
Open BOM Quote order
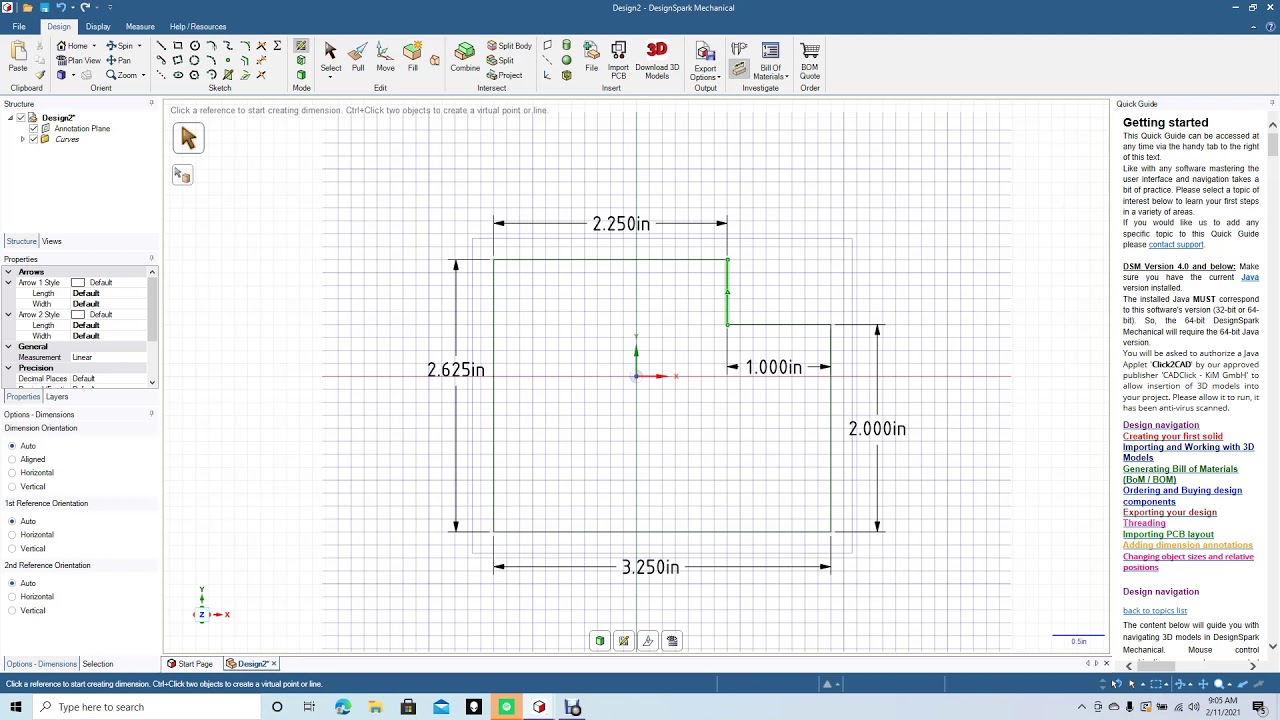[810, 60]
